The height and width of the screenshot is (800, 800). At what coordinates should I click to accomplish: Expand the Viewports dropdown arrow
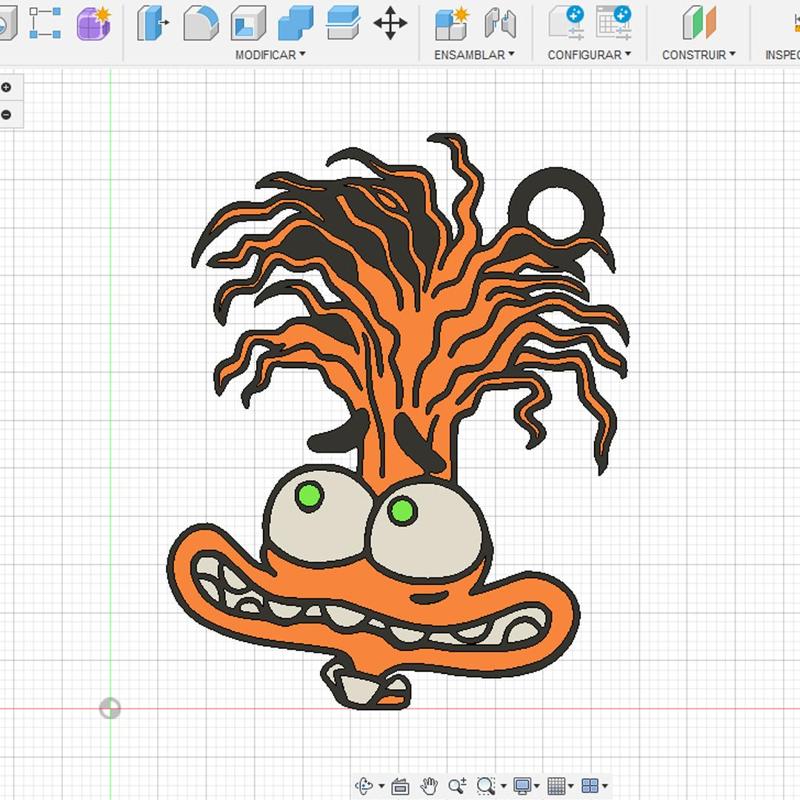click(605, 786)
